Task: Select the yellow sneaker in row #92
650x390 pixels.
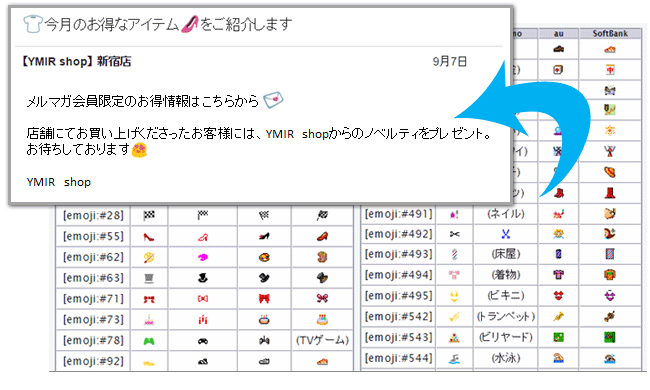Action: 149,363
